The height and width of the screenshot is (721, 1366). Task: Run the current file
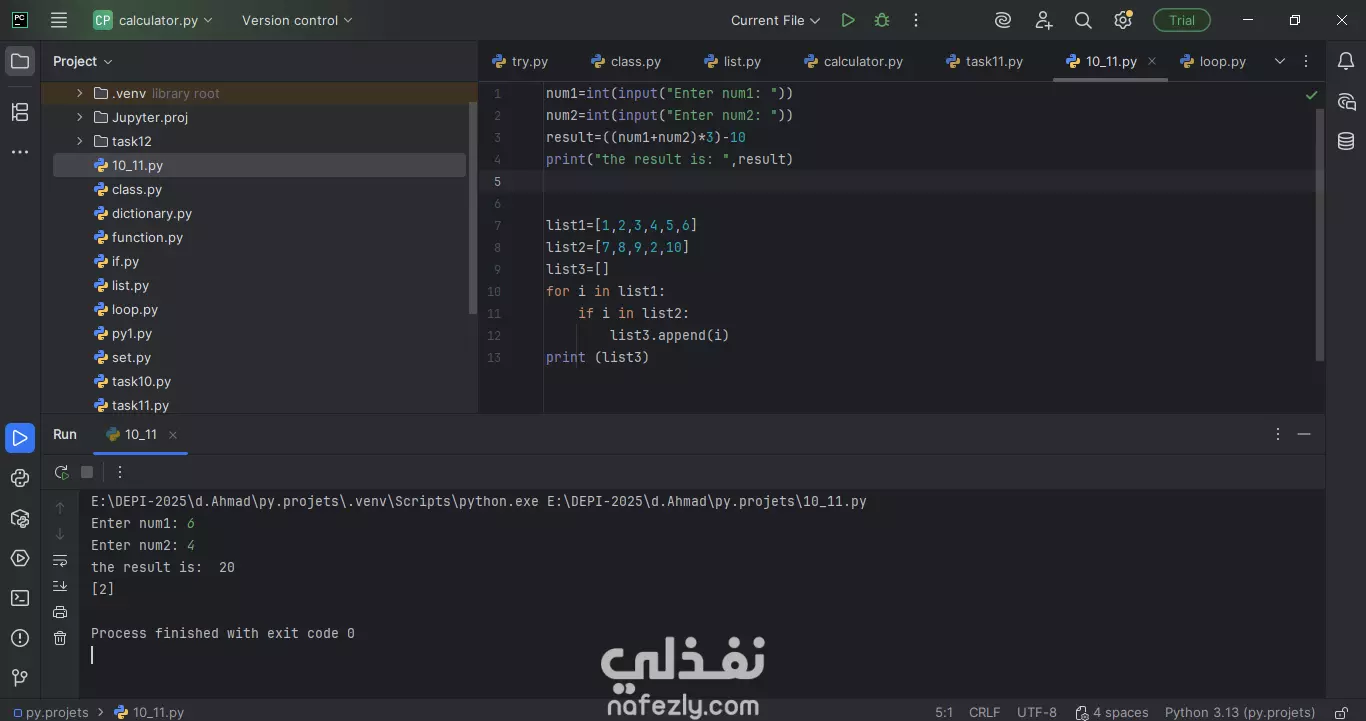(848, 20)
